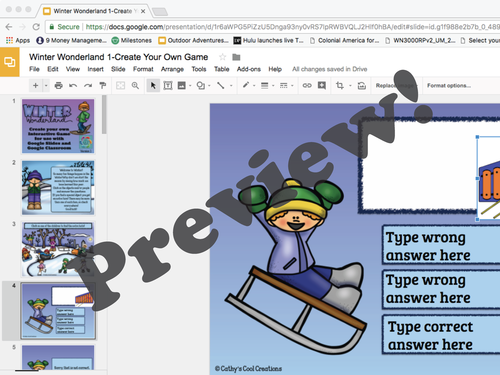Open the Milestones bookmark
Image resolution: width=500 pixels, height=375 pixels.
tap(132, 40)
